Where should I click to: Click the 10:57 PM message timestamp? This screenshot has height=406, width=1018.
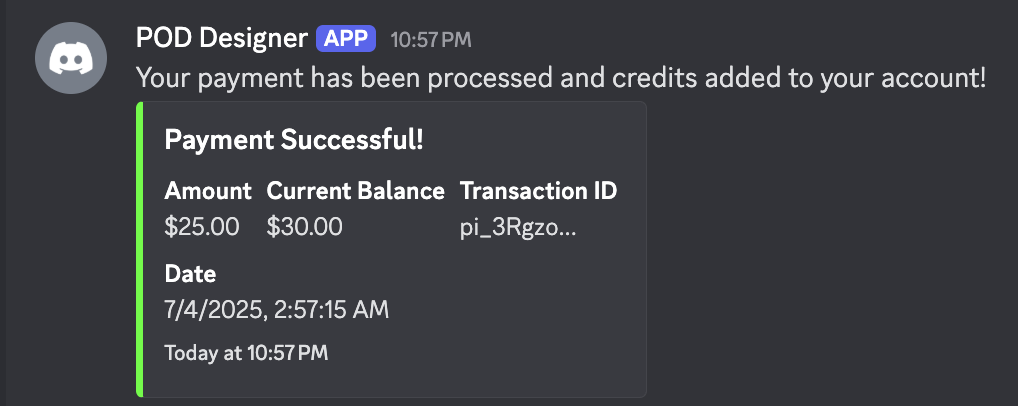click(431, 40)
